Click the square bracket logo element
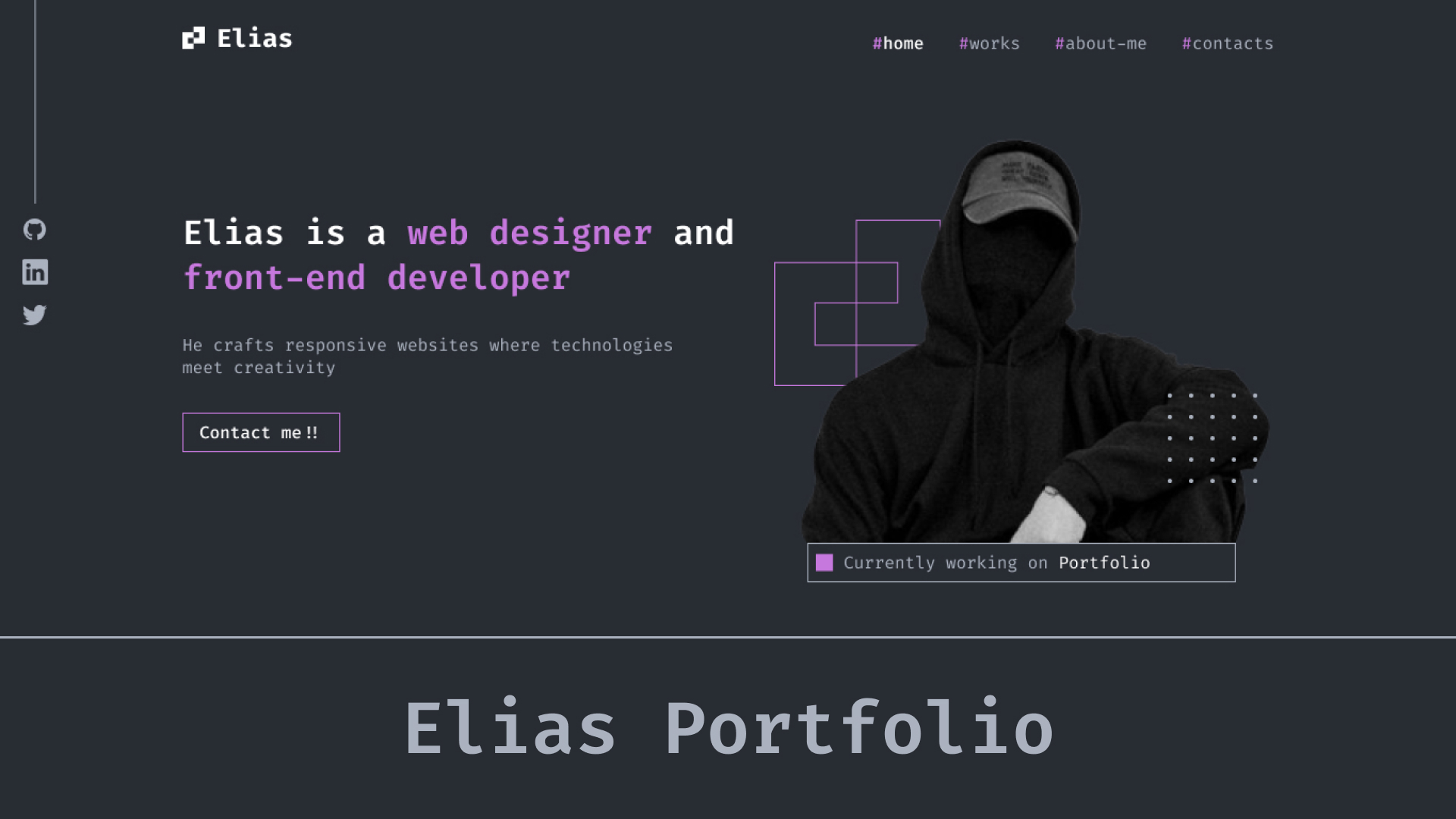Viewport: 1456px width, 819px height. click(x=193, y=38)
